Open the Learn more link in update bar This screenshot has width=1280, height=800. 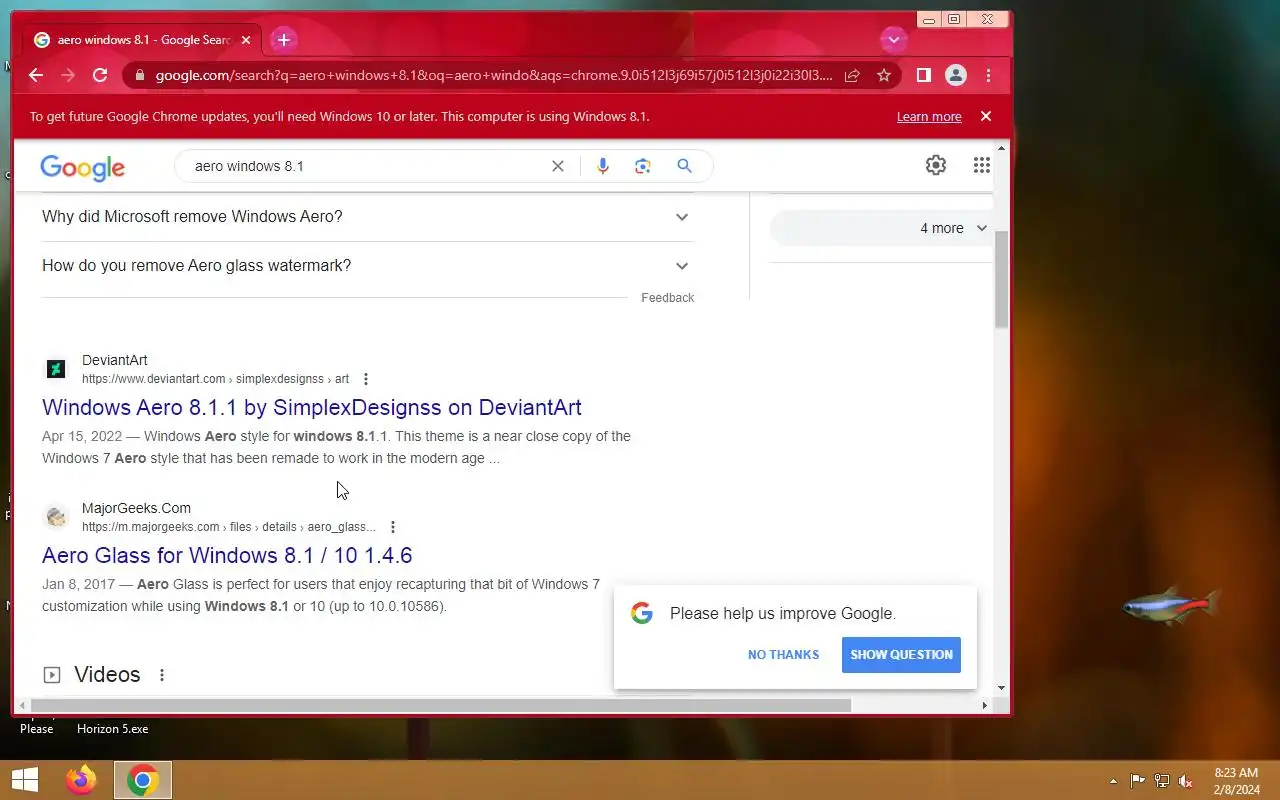[x=929, y=117]
